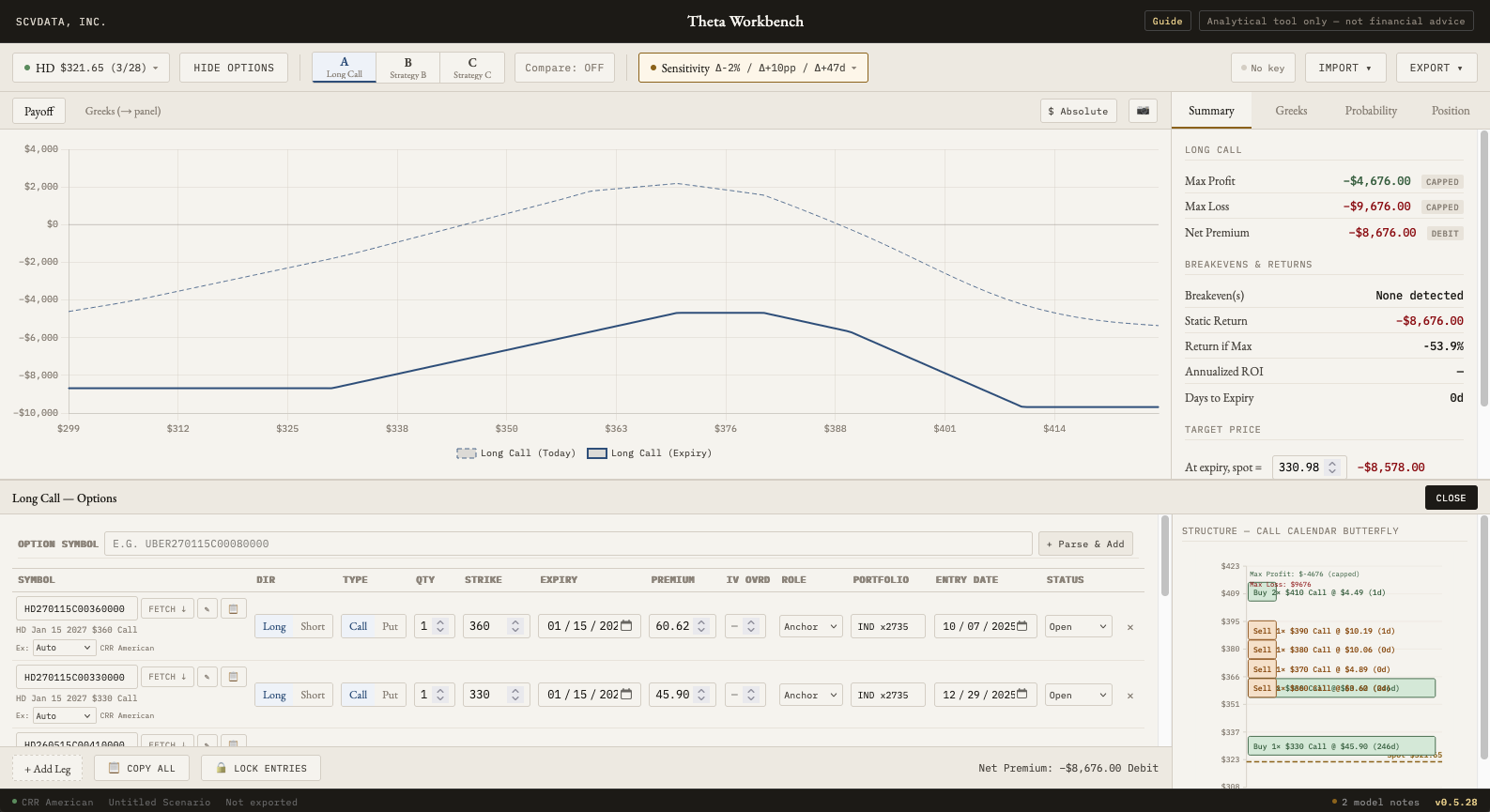This screenshot has height=812, width=1490.
Task: Click the camera snapshot icon above the payoff chart
Action: tap(1143, 111)
